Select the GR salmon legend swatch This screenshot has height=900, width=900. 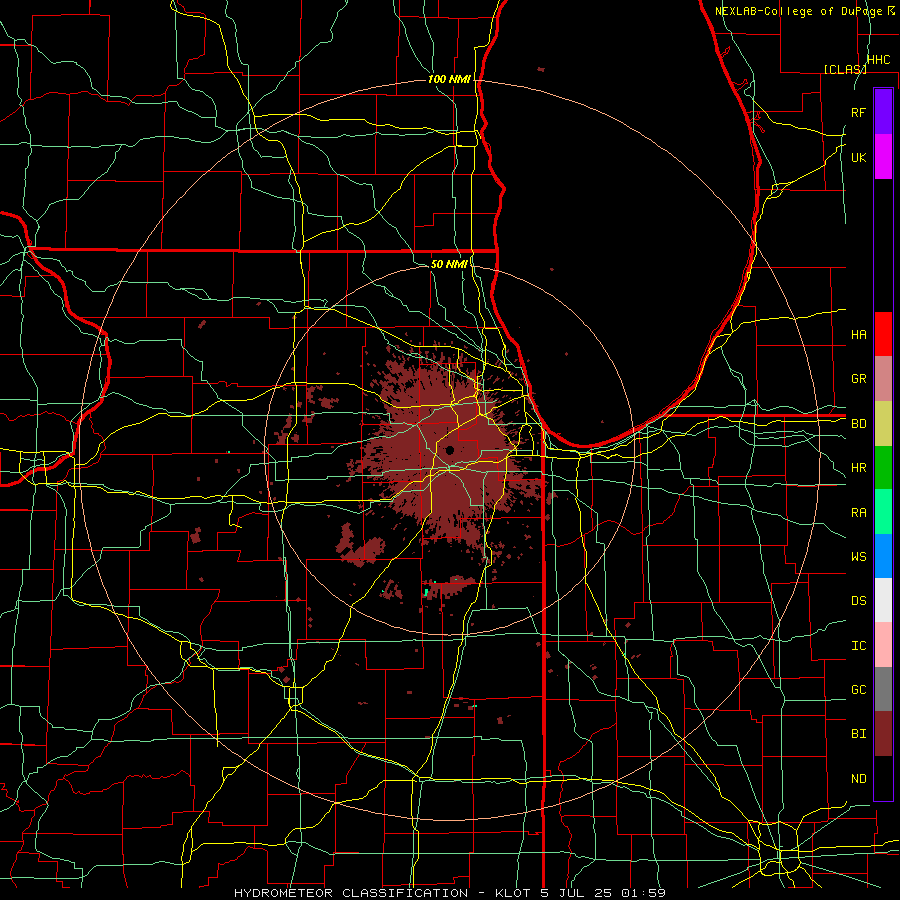[x=883, y=379]
